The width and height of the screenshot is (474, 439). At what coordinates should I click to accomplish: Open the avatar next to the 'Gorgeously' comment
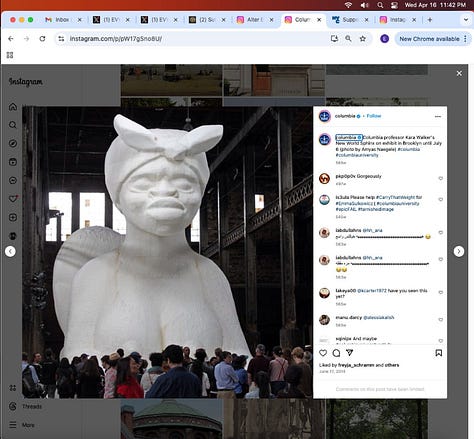[325, 179]
